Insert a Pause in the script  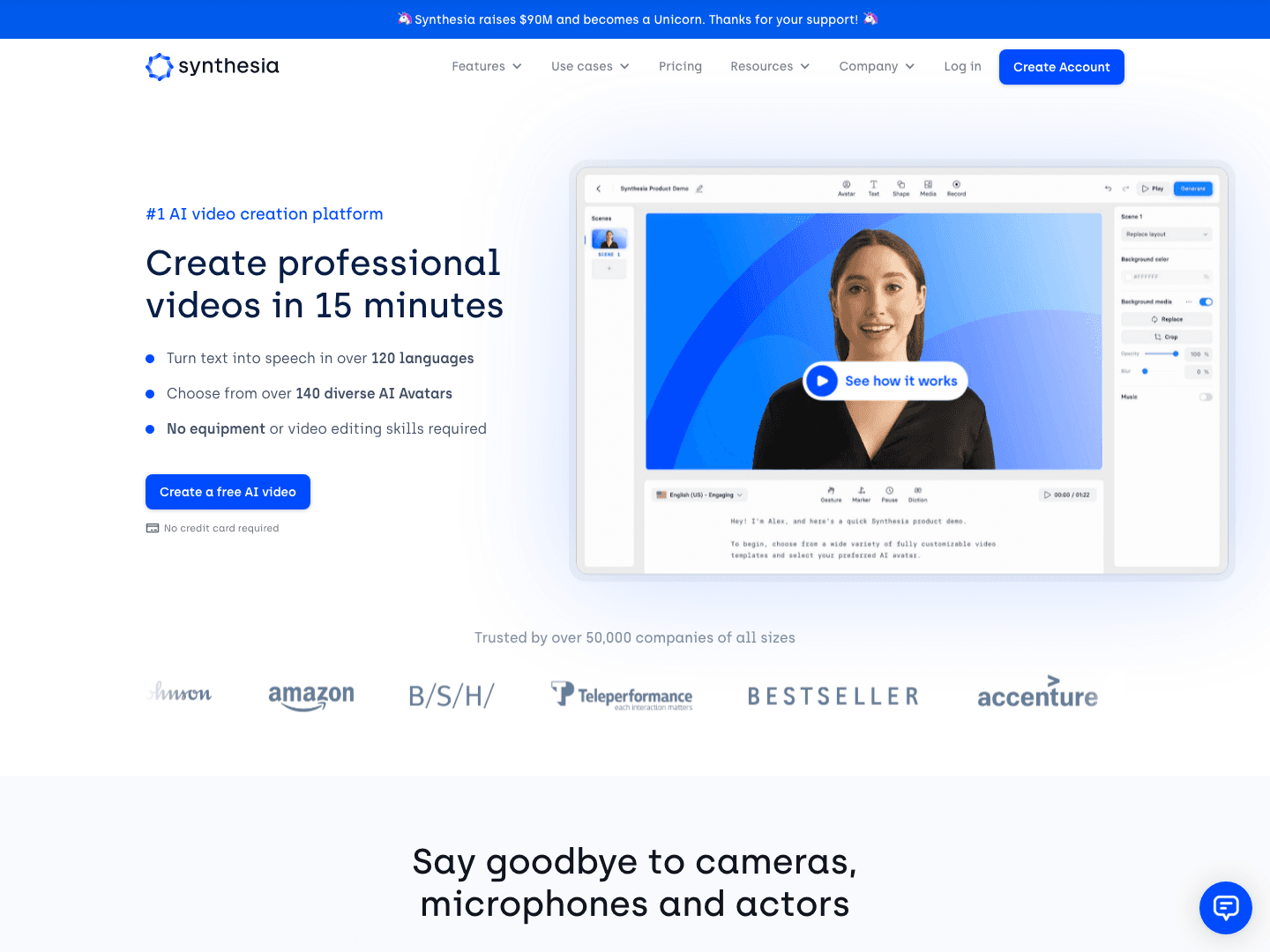tap(890, 494)
